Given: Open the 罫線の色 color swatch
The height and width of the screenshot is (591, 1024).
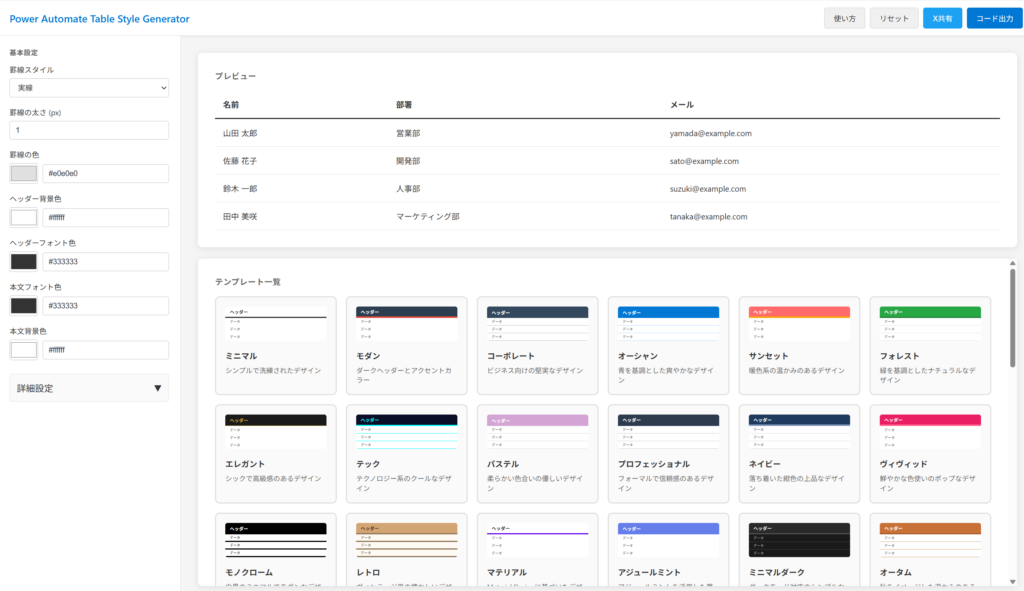Looking at the screenshot, I should (24, 174).
